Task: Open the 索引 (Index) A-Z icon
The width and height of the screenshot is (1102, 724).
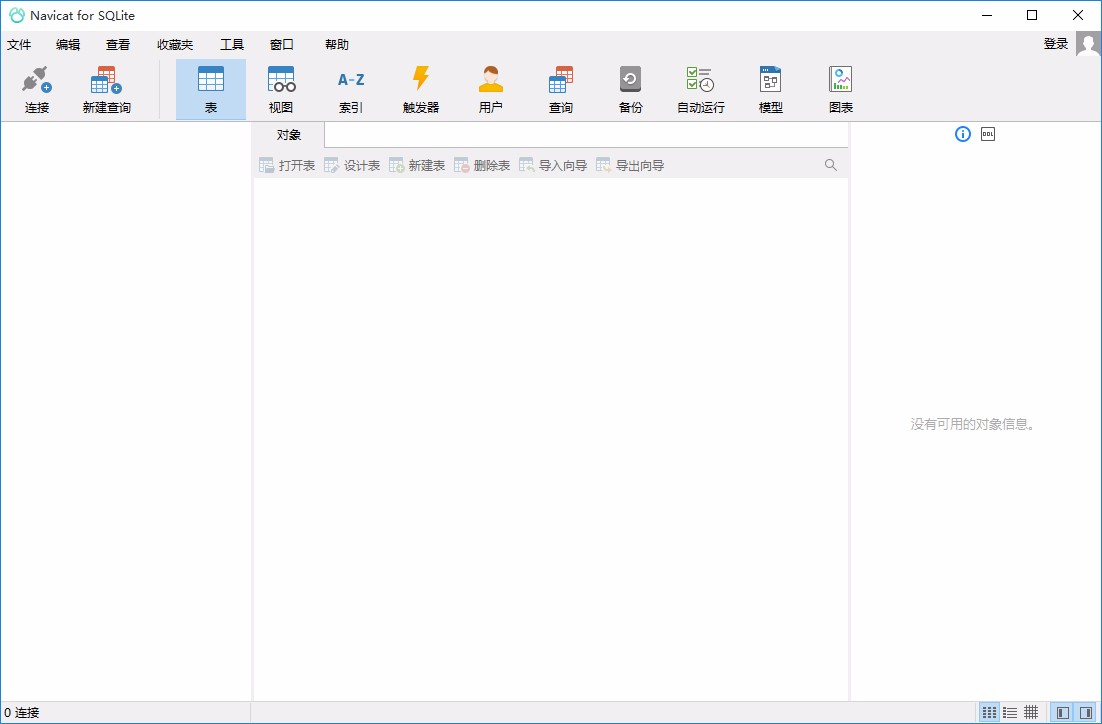Action: 351,89
